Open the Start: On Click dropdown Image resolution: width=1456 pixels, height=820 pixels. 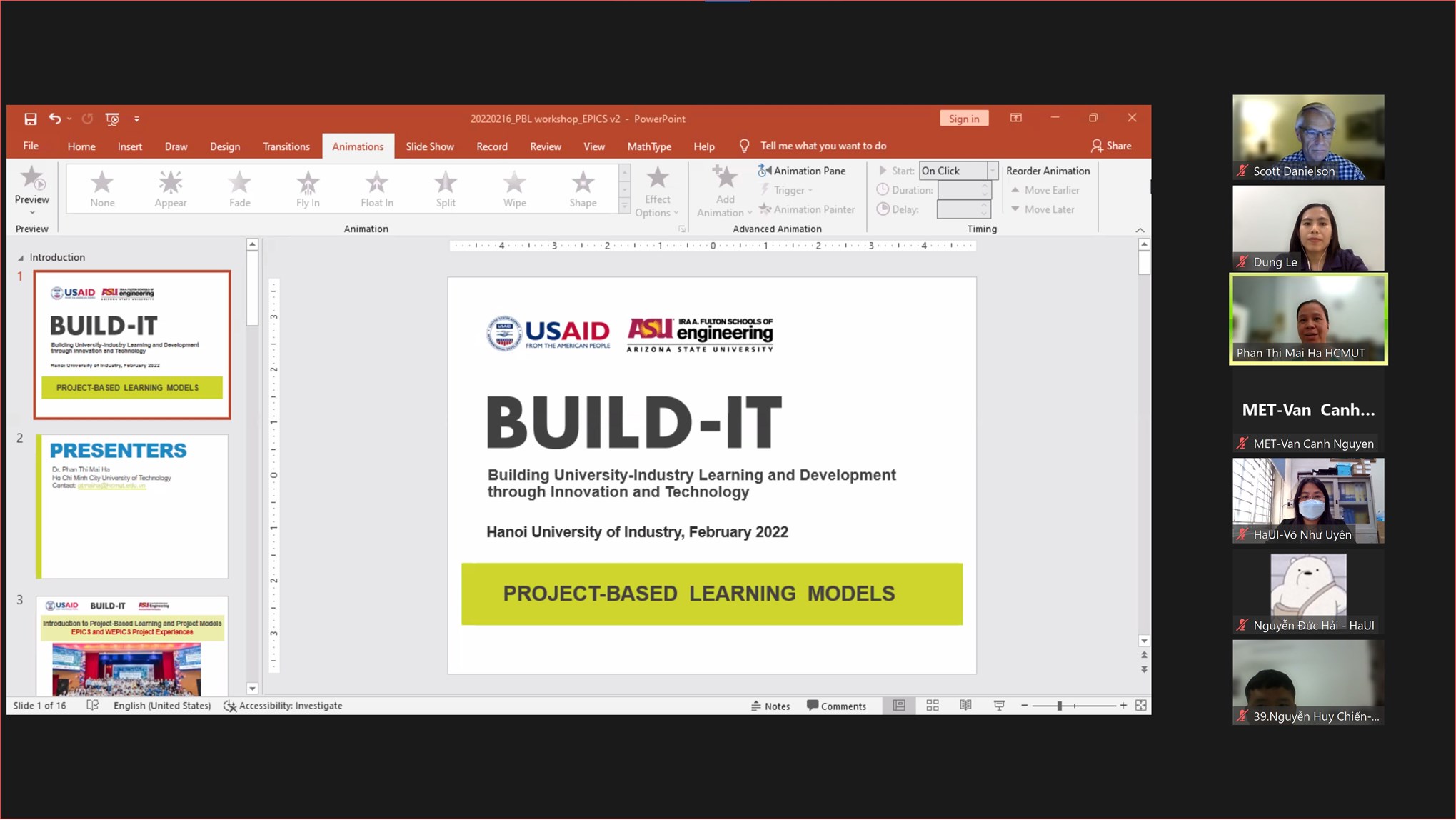tap(993, 170)
